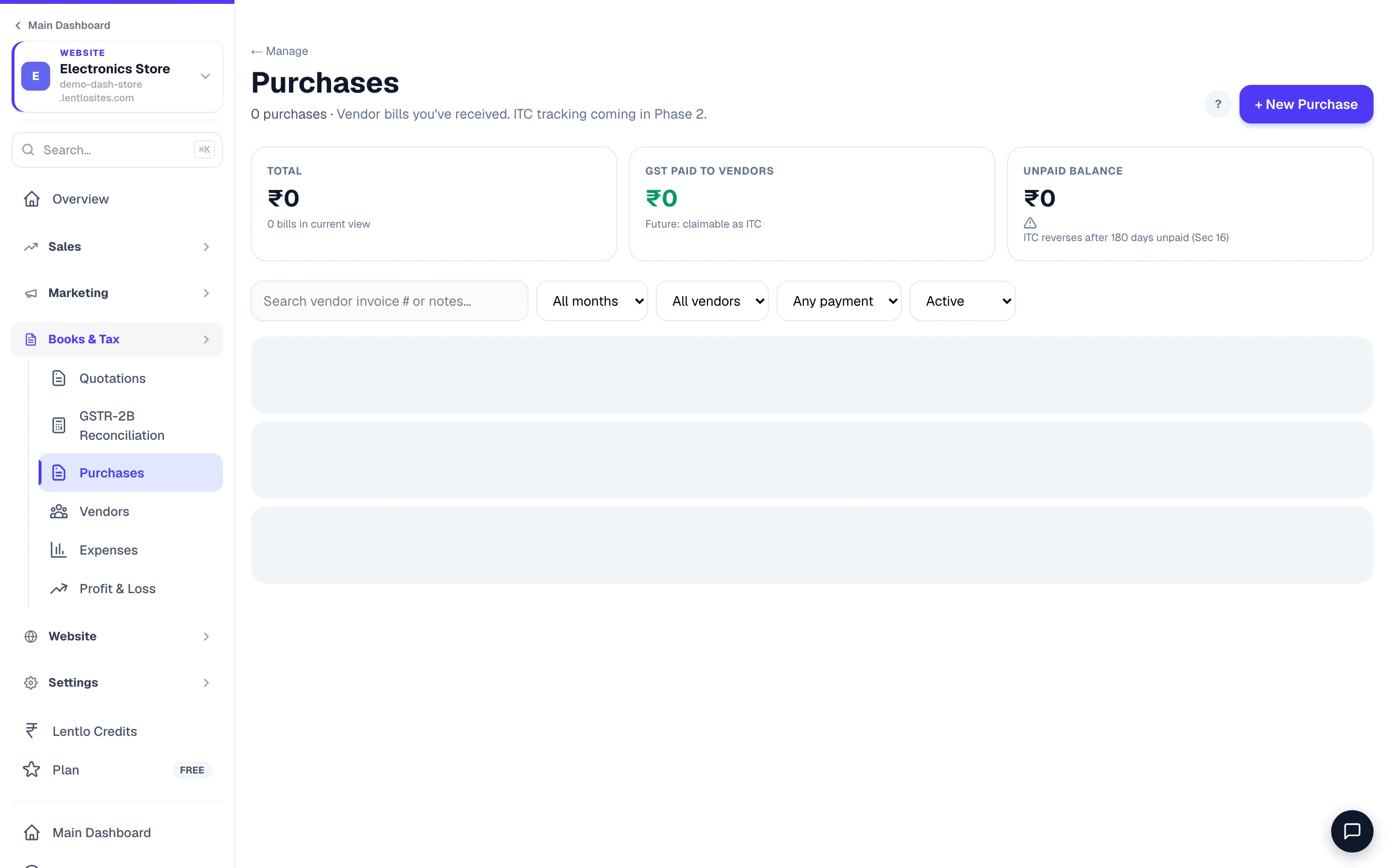The width and height of the screenshot is (1389, 868).
Task: Click the Settings gear icon
Action: click(x=31, y=682)
